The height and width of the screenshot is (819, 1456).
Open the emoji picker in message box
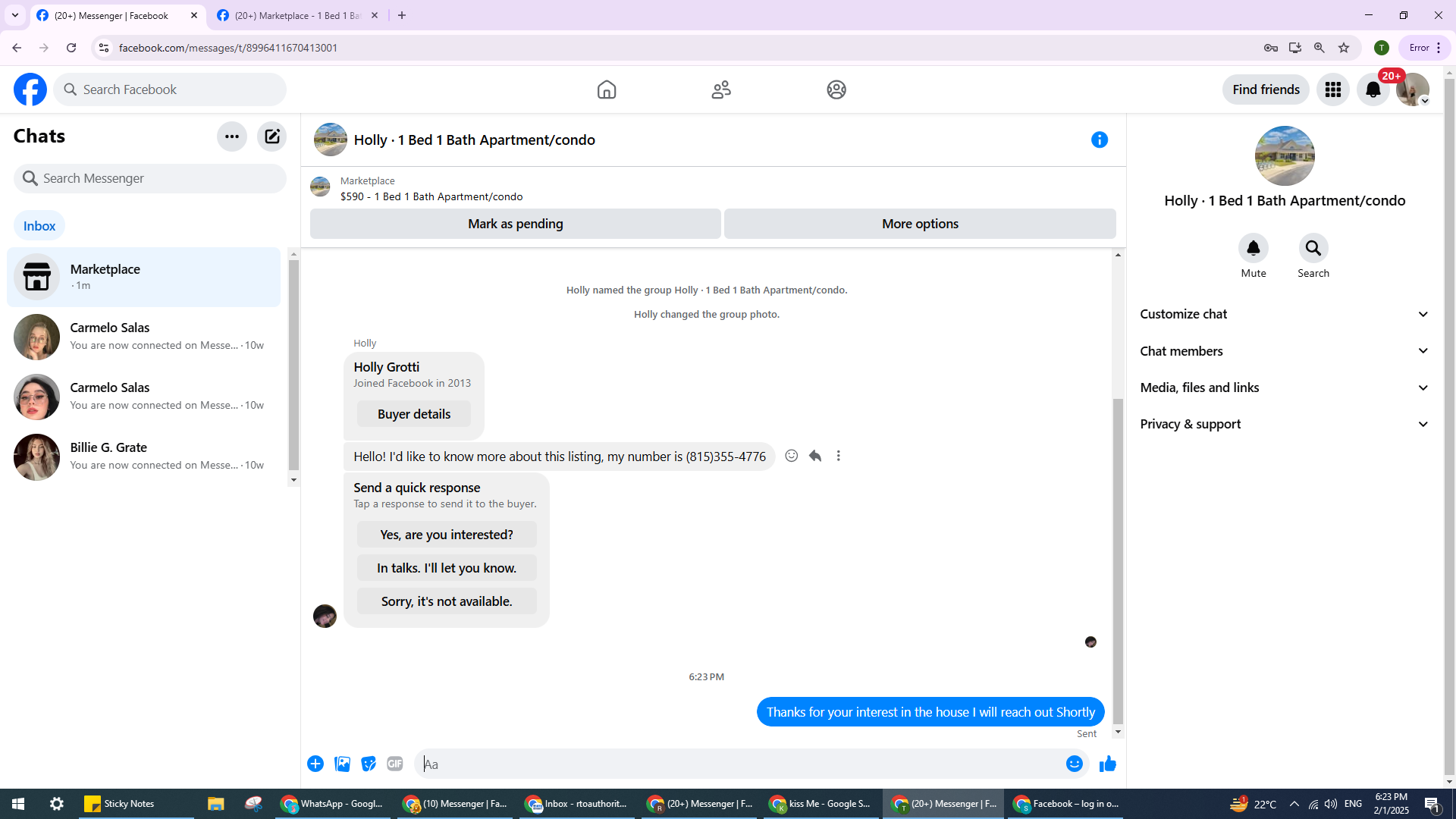[1074, 764]
